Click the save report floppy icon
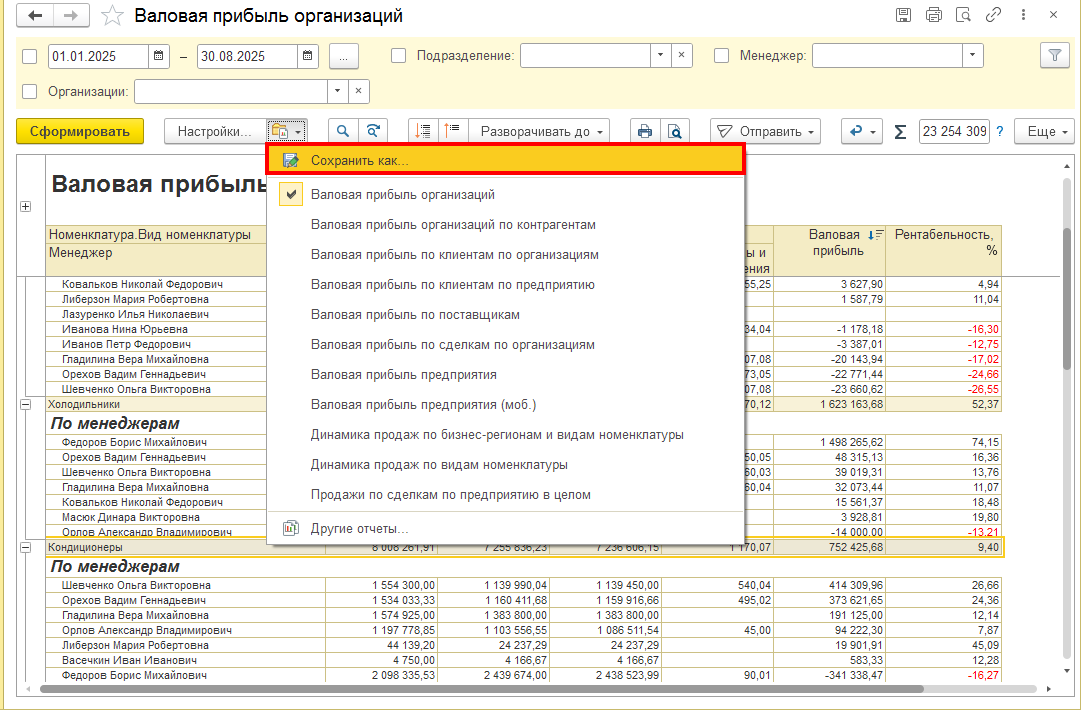 903,15
